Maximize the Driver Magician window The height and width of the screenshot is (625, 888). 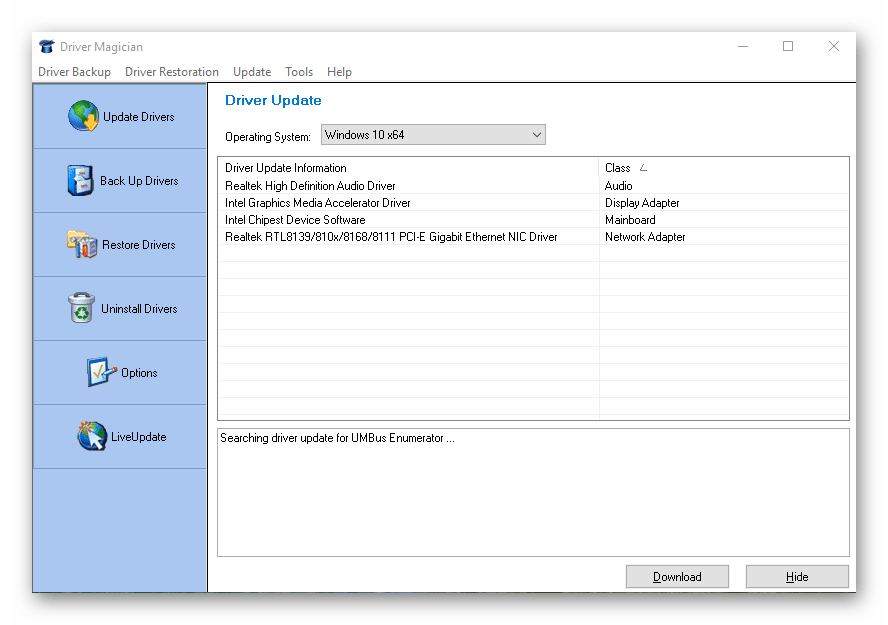(x=788, y=46)
